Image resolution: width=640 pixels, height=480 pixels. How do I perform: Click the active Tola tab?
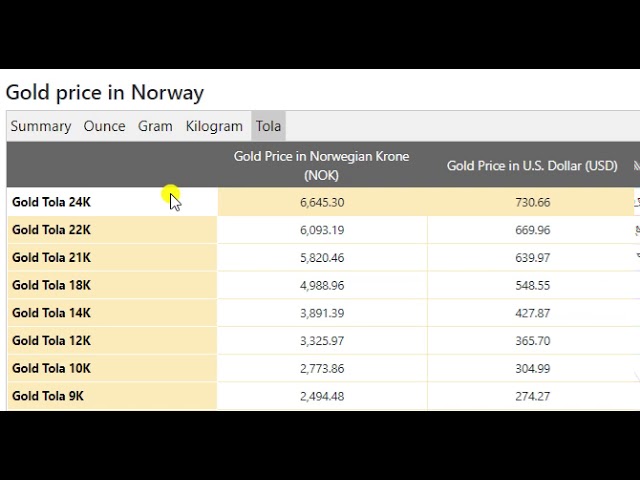(x=268, y=126)
